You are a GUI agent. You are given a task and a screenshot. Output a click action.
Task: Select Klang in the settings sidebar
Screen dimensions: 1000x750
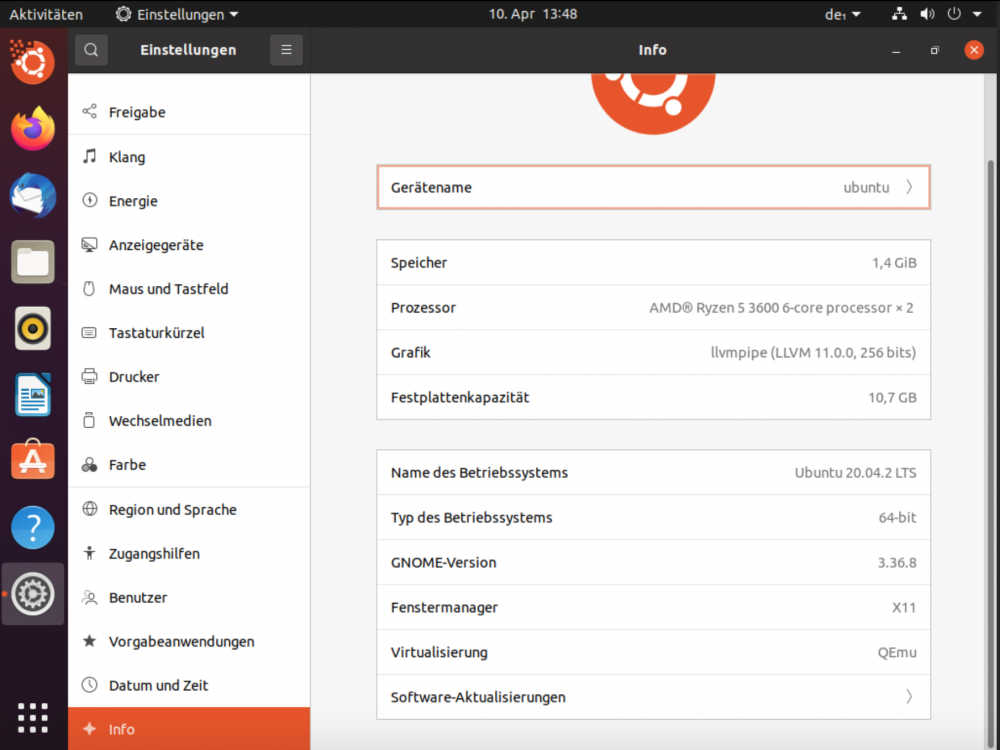[x=189, y=157]
